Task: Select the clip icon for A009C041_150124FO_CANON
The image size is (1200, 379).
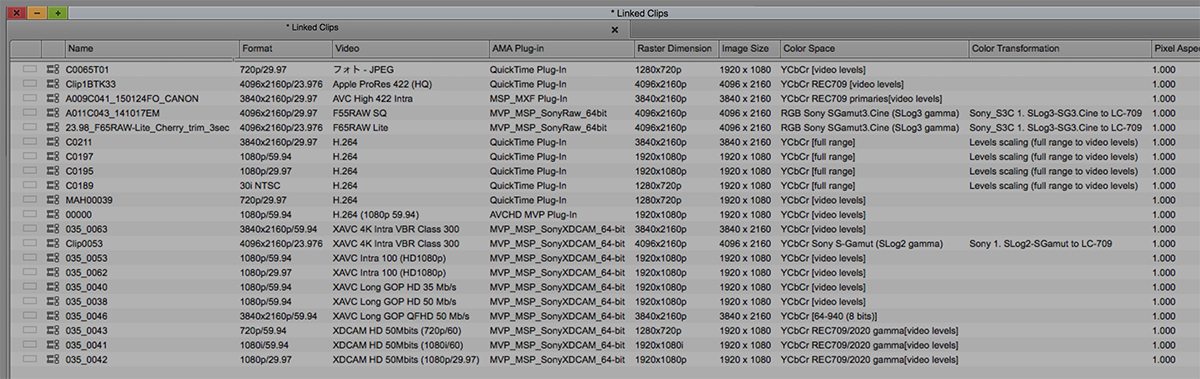Action: (x=52, y=99)
